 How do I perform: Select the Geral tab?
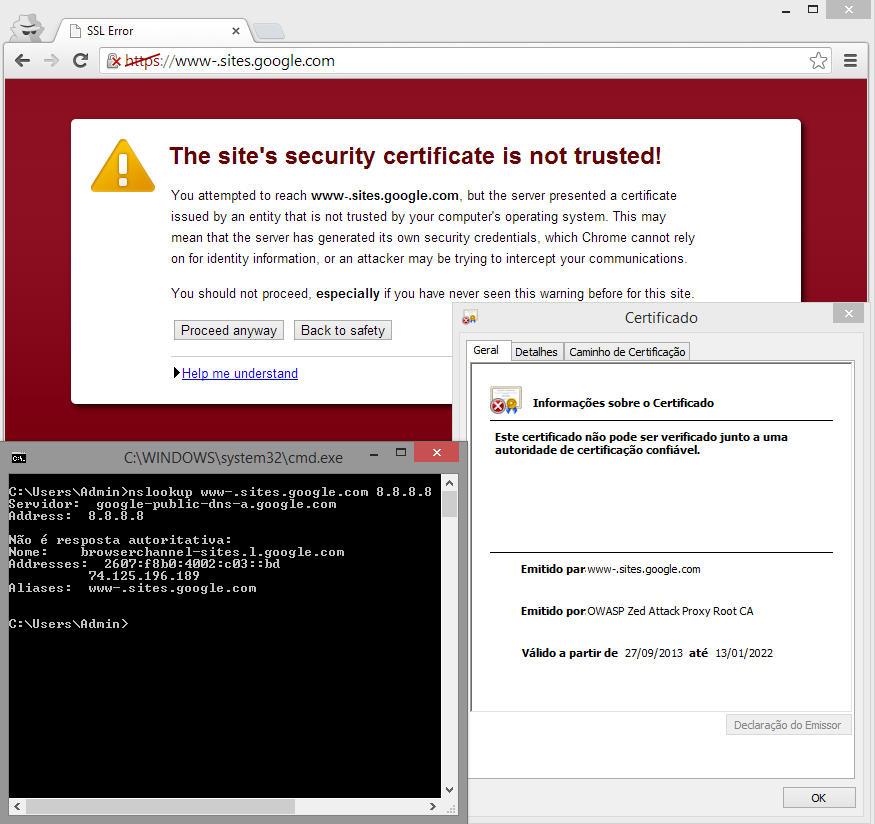pyautogui.click(x=486, y=350)
